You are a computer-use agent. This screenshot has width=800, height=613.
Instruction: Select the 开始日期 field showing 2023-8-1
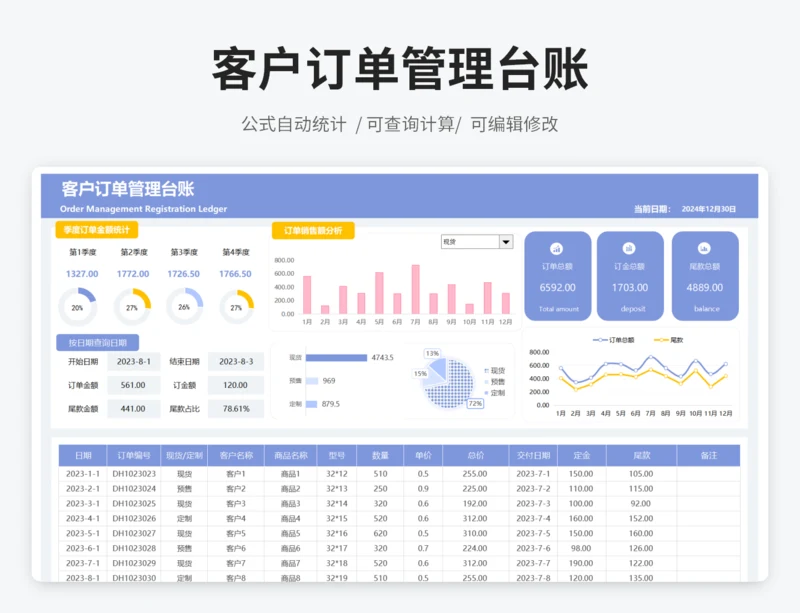point(134,361)
